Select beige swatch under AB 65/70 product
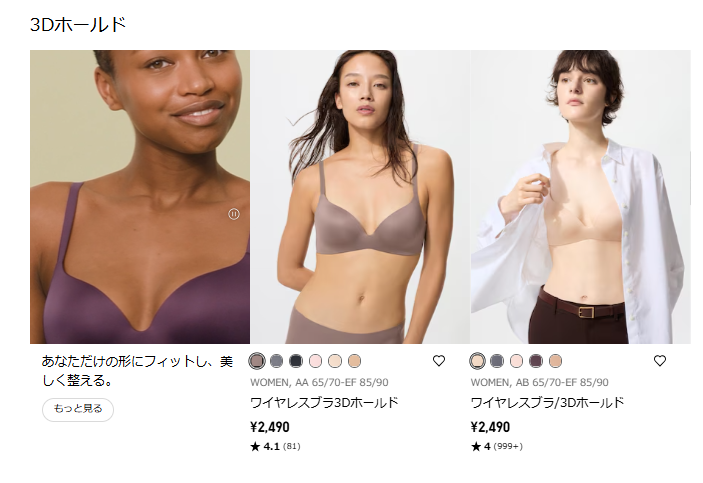This screenshot has width=703, height=483. pos(477,361)
